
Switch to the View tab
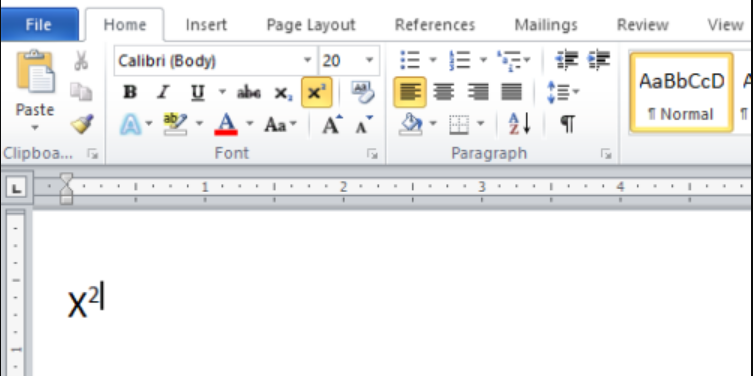point(725,25)
